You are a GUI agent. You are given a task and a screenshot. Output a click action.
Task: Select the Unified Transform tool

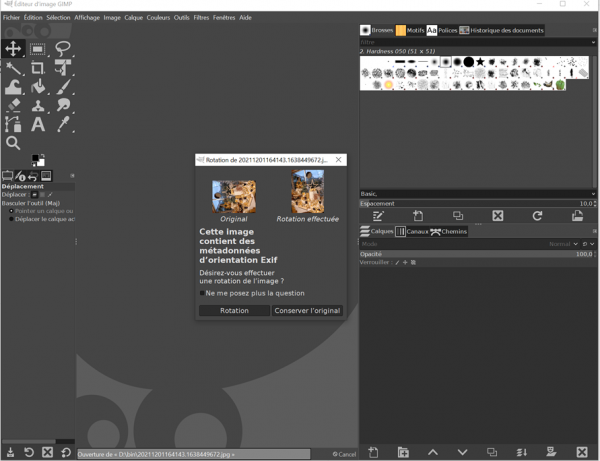[x=63, y=68]
